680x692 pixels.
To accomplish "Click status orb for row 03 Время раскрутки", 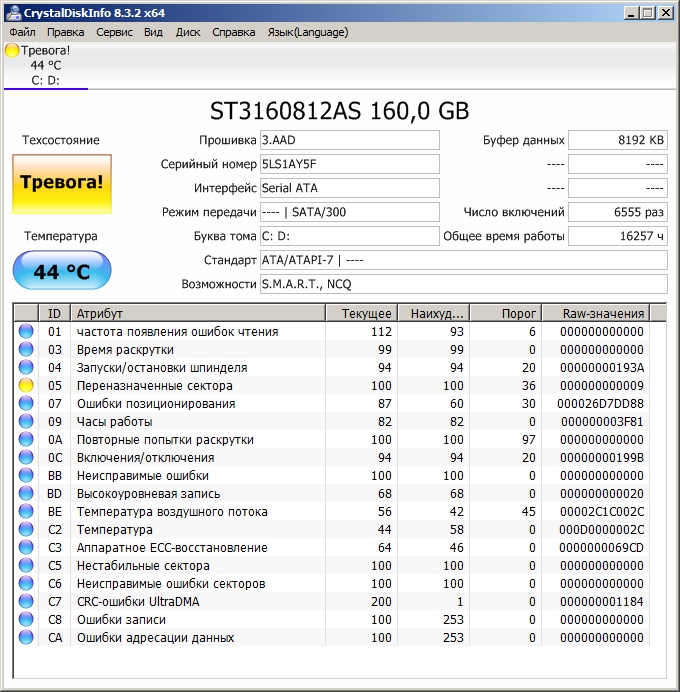I will tap(26, 350).
